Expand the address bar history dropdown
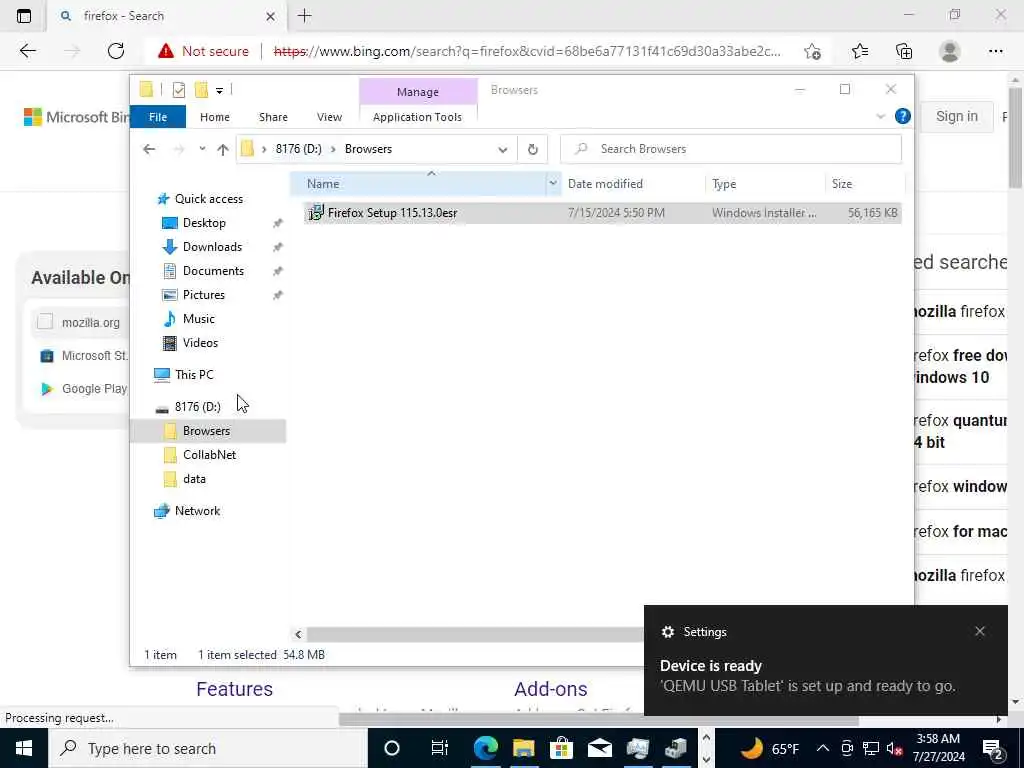Screen dimensions: 1024x768 [x=502, y=150]
